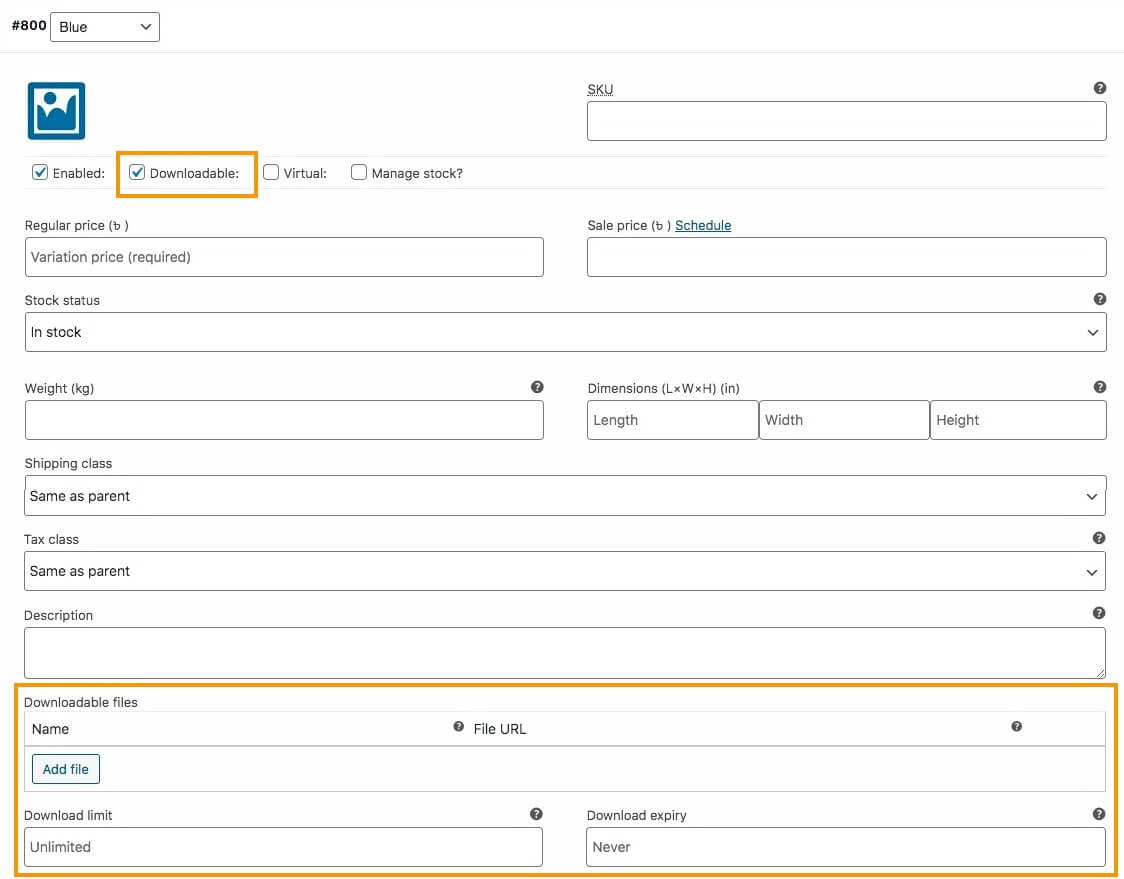This screenshot has width=1124, height=879.
Task: Open the sale price Schedule link
Action: 703,225
